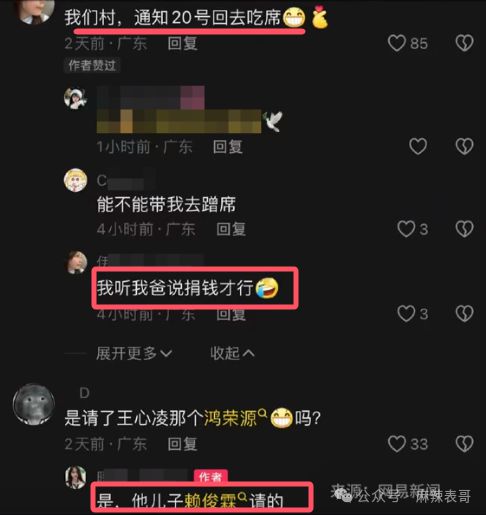Viewport: 486px width, 515px height.
Task: Like the dove emoji reply from 1小时前
Action: [x=418, y=146]
